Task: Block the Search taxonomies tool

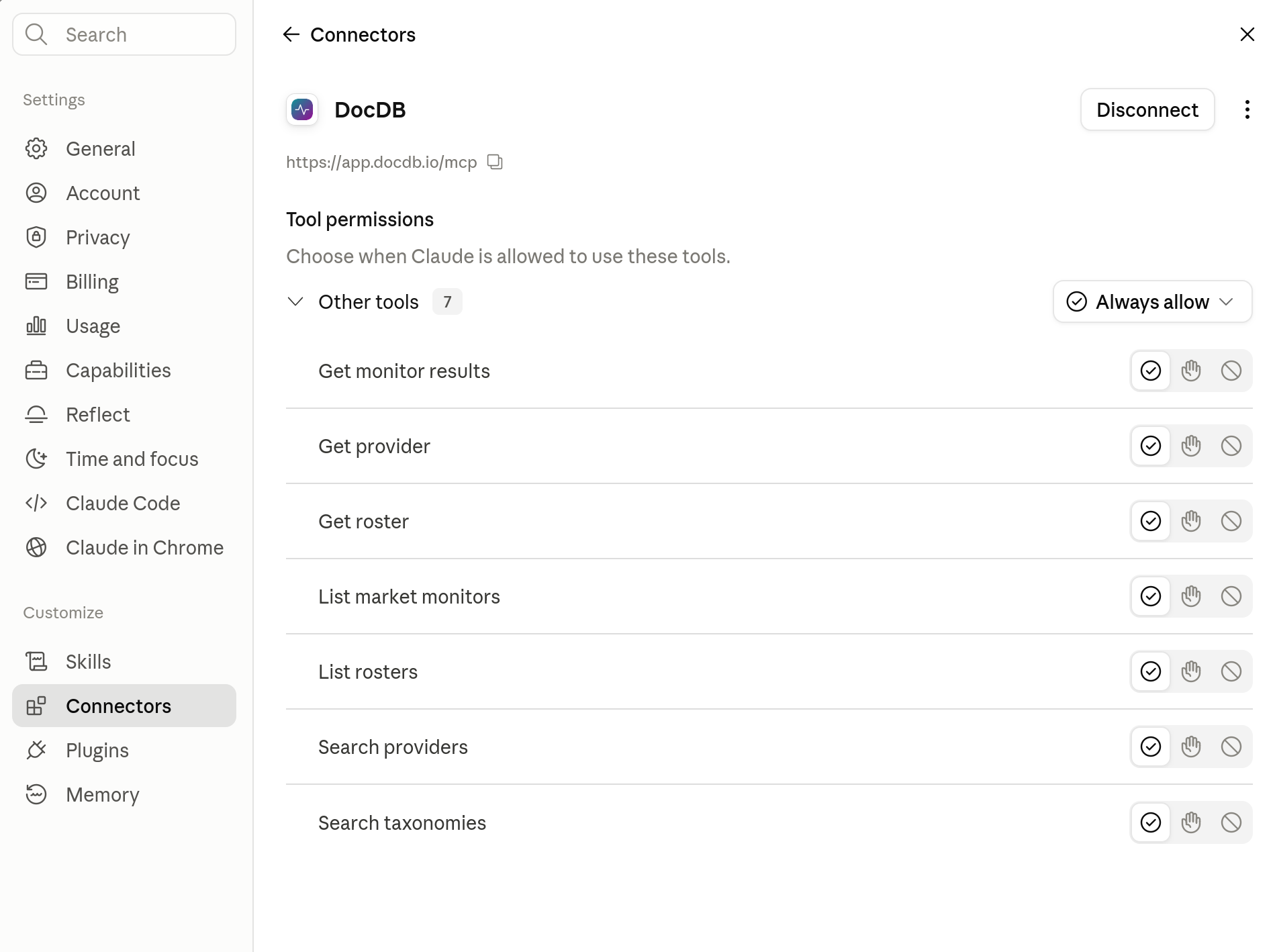Action: [1231, 822]
